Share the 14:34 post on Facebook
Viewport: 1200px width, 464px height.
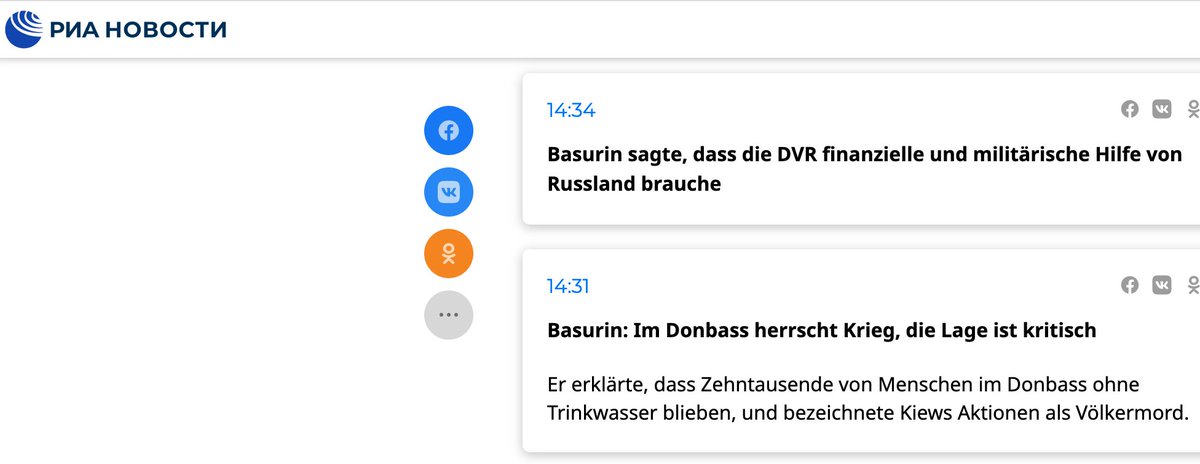[1130, 109]
